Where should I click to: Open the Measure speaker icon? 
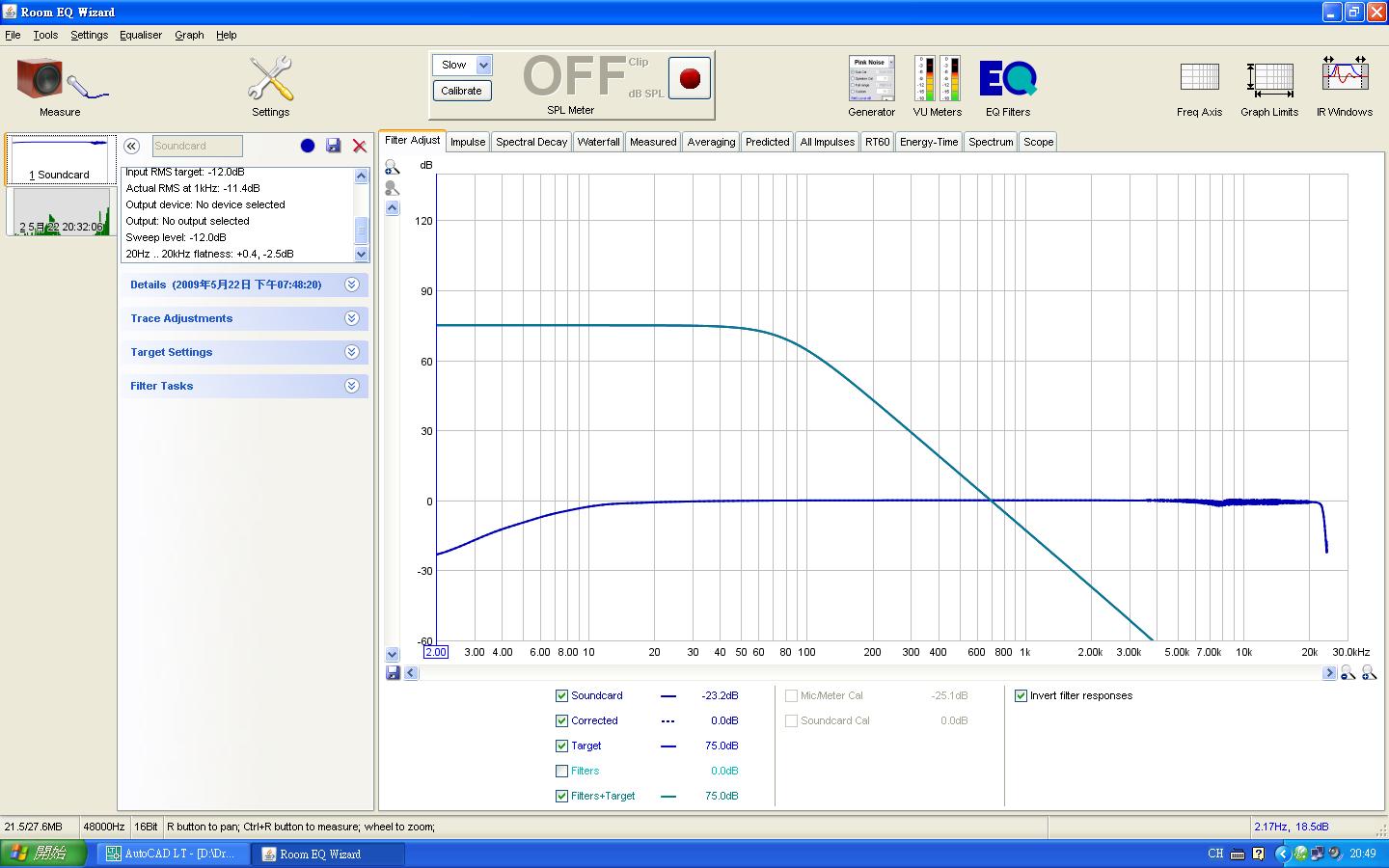pos(60,78)
